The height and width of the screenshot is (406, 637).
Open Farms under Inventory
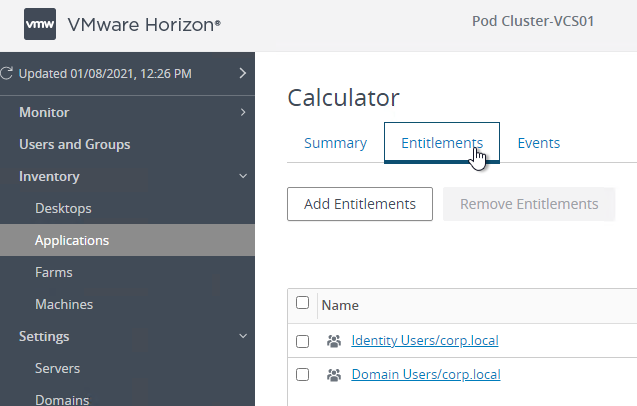54,272
